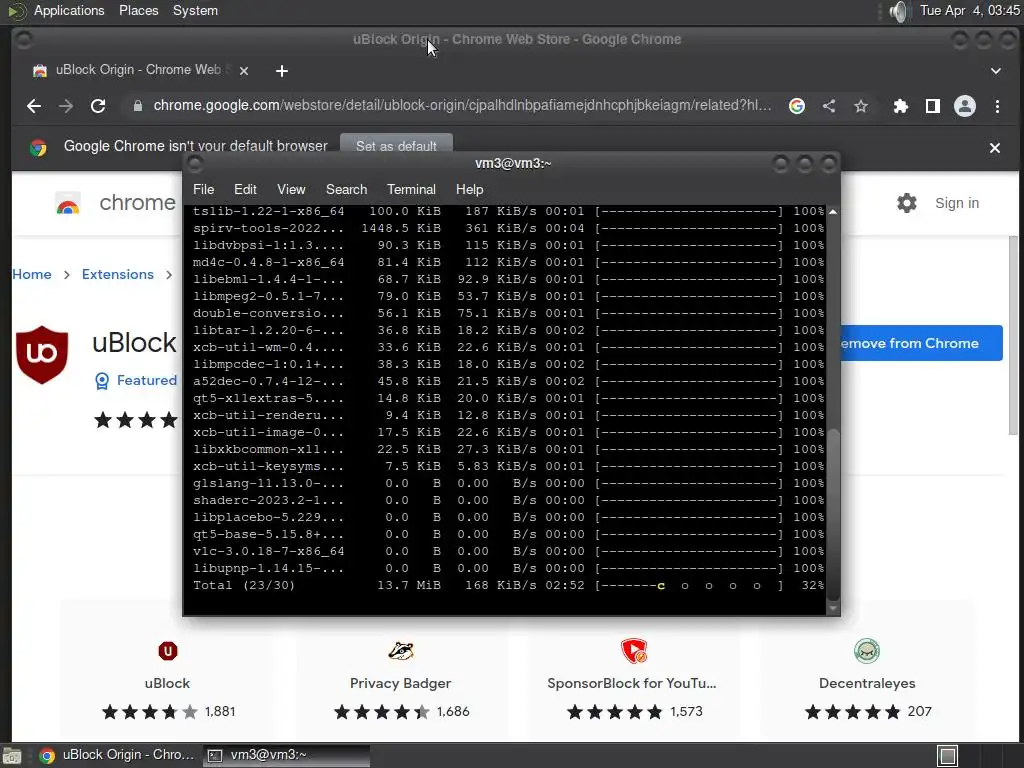Open the Extensions breadcrumb link
This screenshot has width=1024, height=768.
[118, 274]
